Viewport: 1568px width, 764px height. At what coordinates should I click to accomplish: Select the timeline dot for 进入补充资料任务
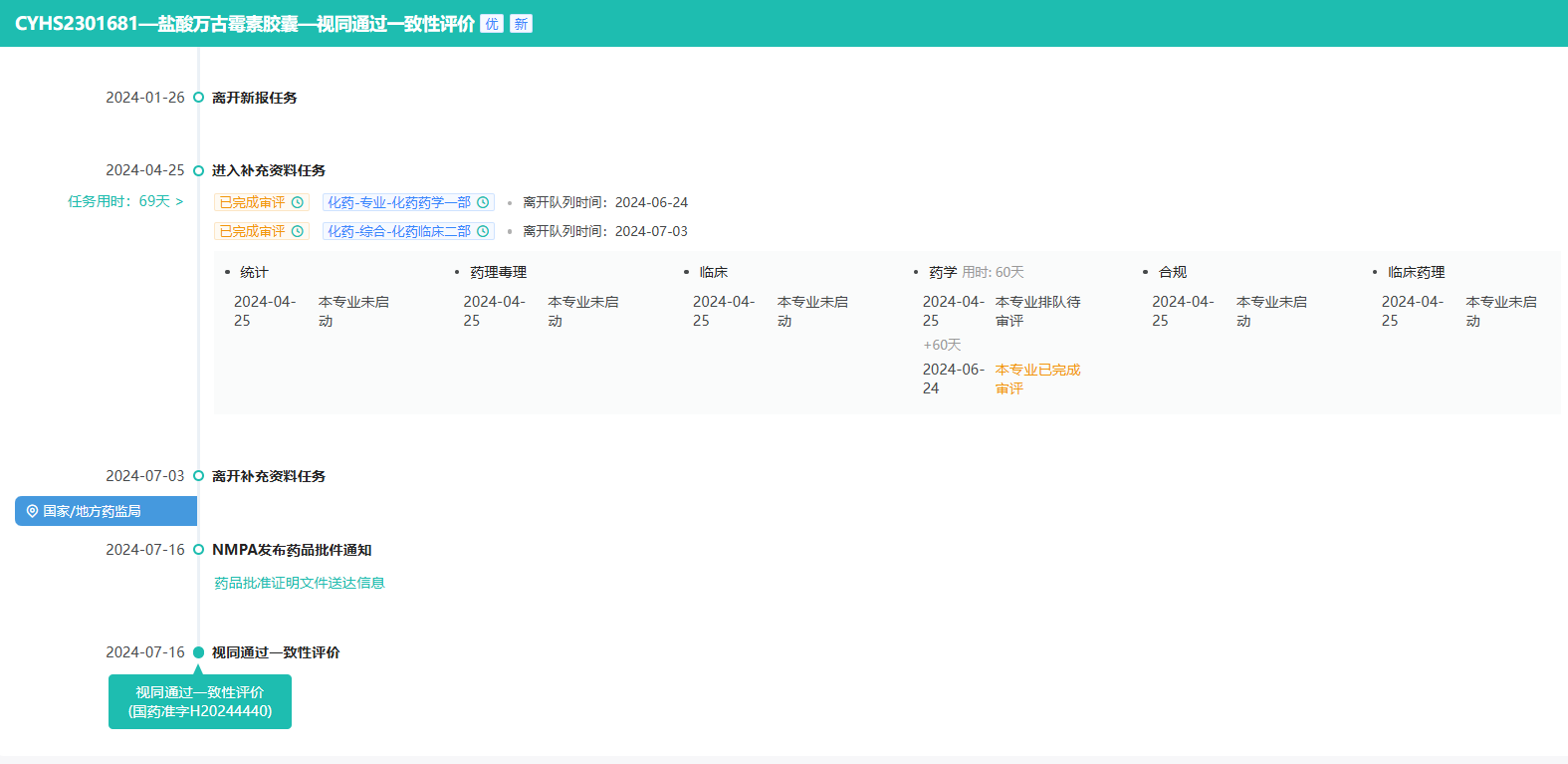pos(198,170)
